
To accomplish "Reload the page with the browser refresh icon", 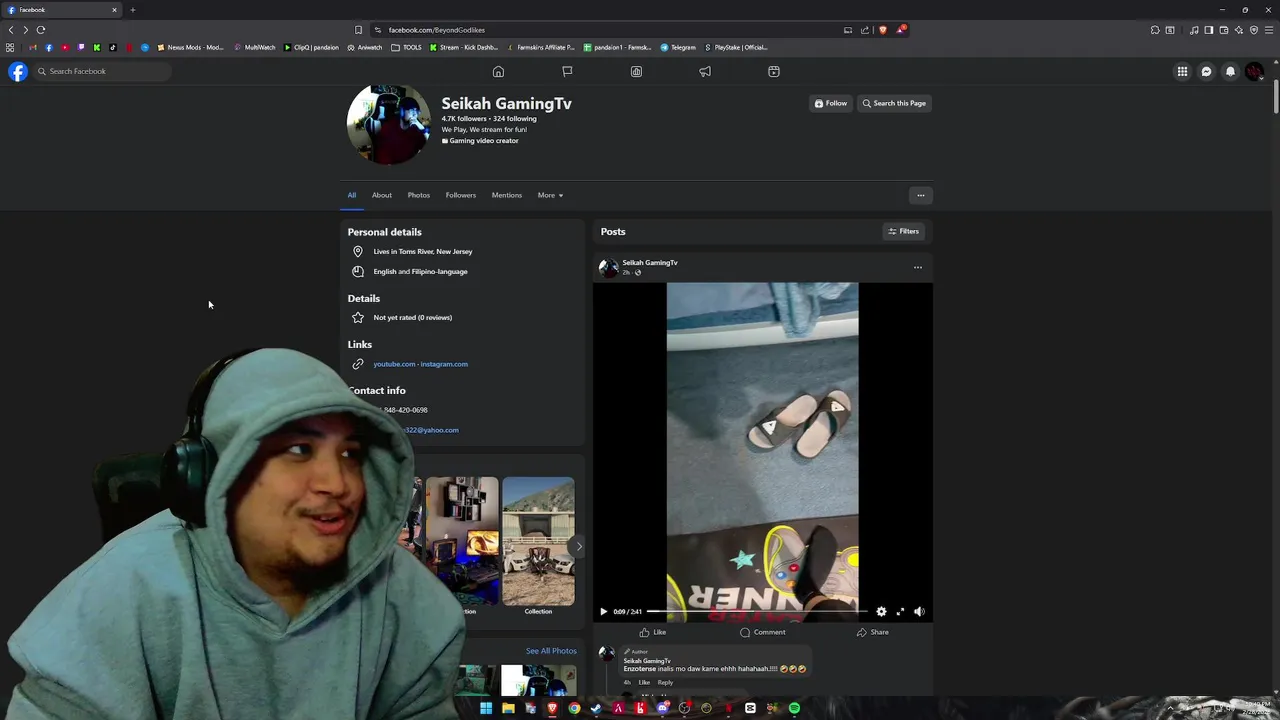I will (41, 30).
